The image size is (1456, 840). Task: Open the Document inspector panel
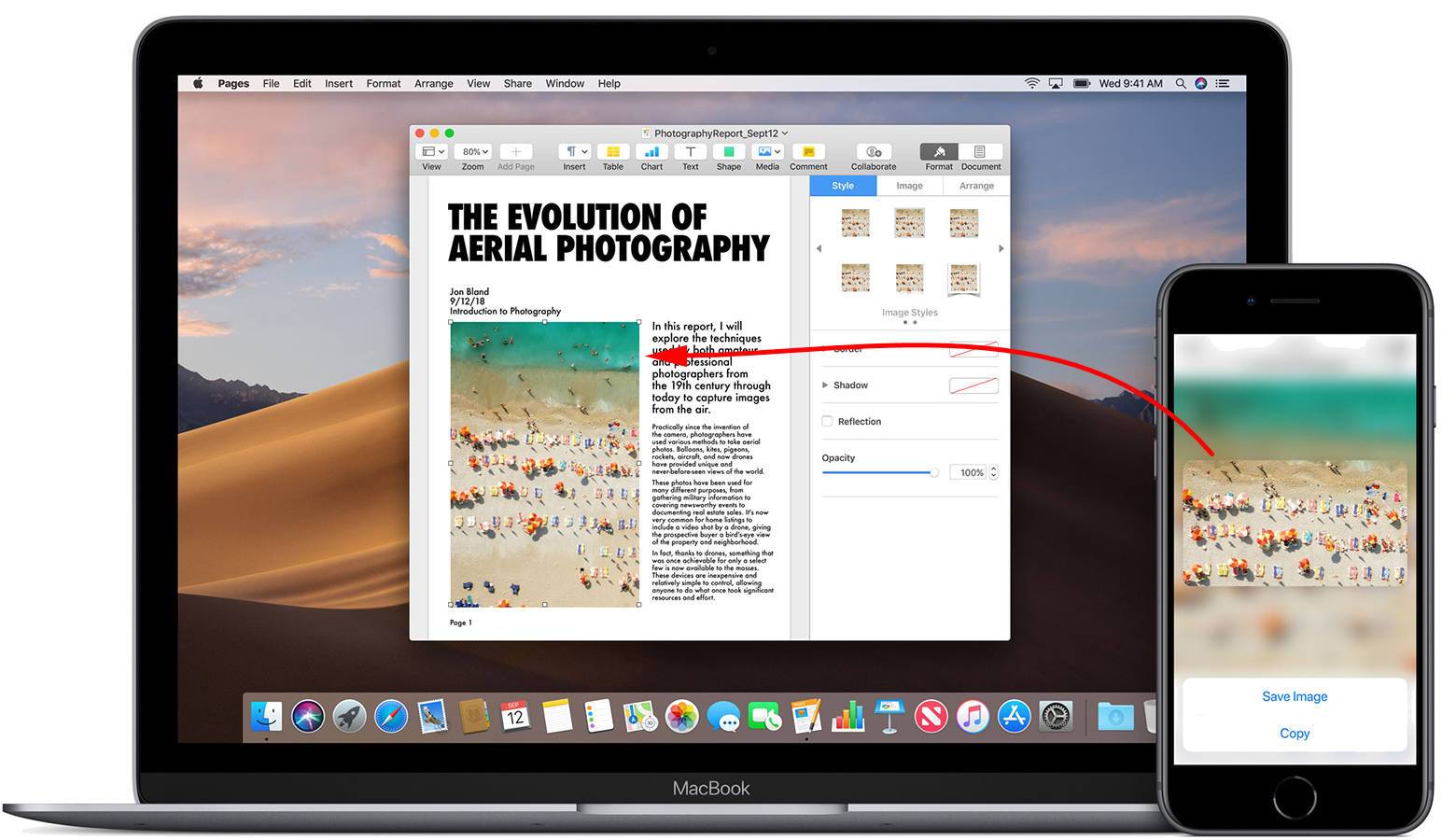pos(980,152)
